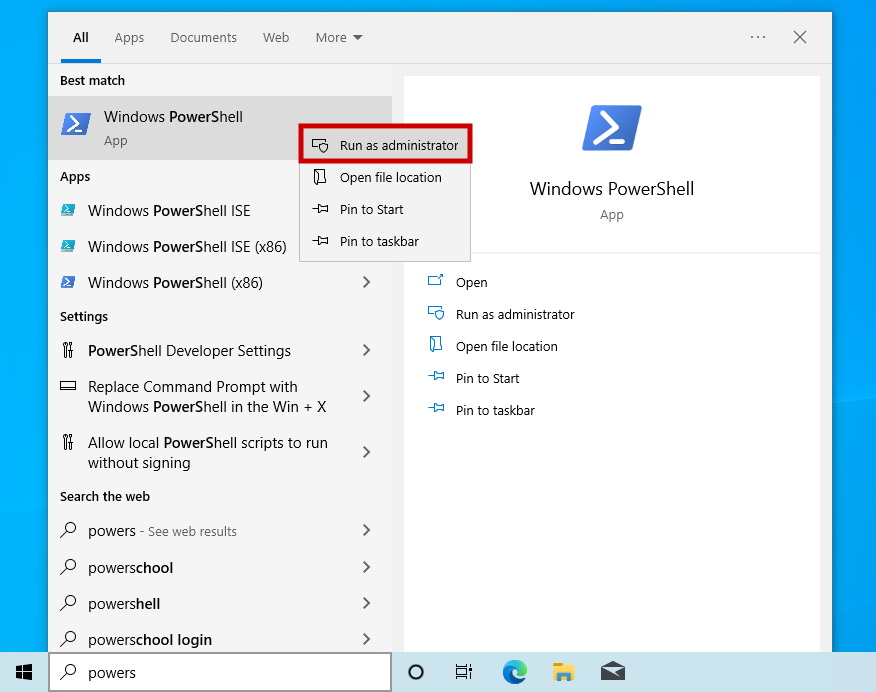
Task: Open the Mail app from the taskbar
Action: coord(612,672)
